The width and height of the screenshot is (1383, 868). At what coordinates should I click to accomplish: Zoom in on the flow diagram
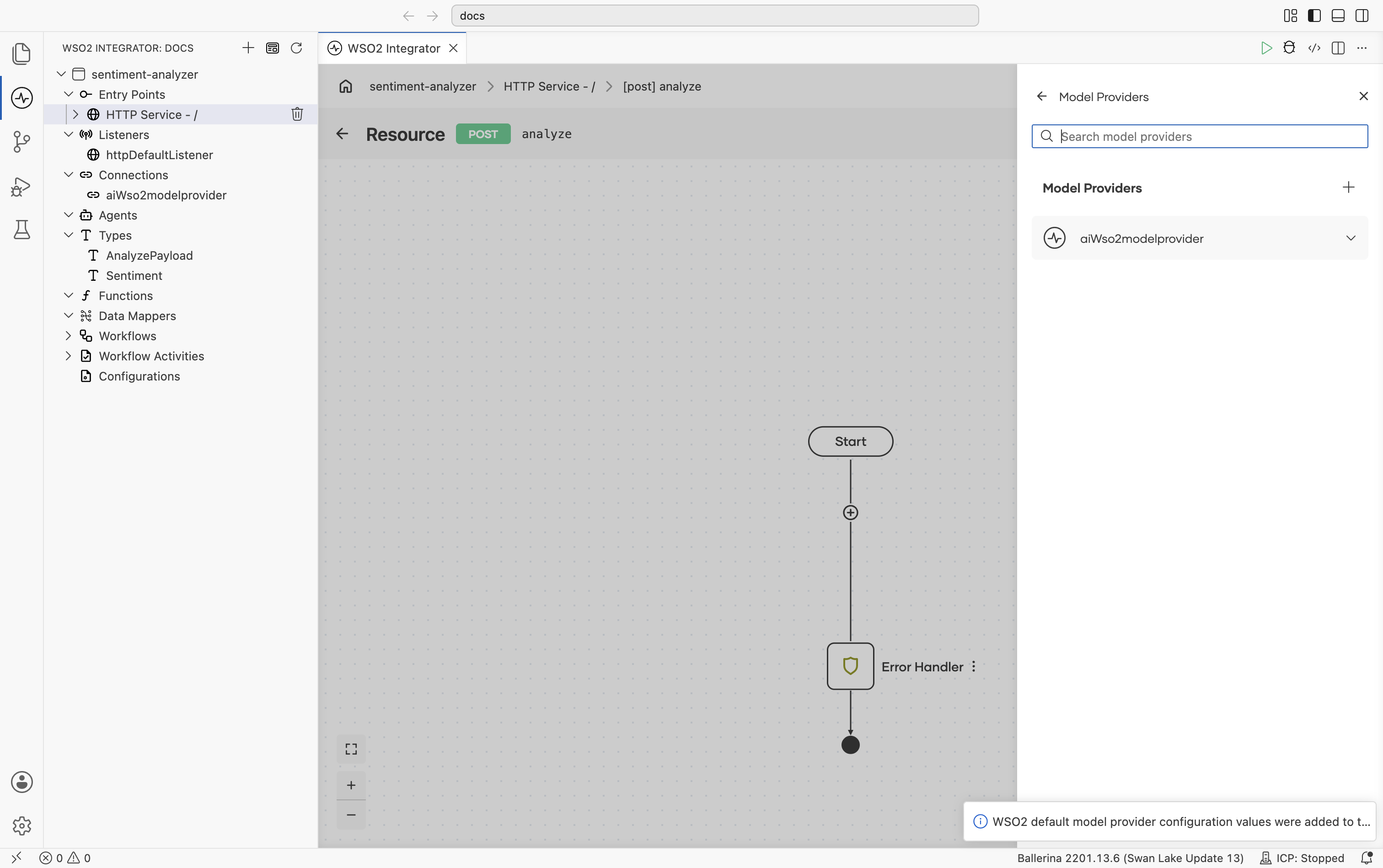point(351,785)
